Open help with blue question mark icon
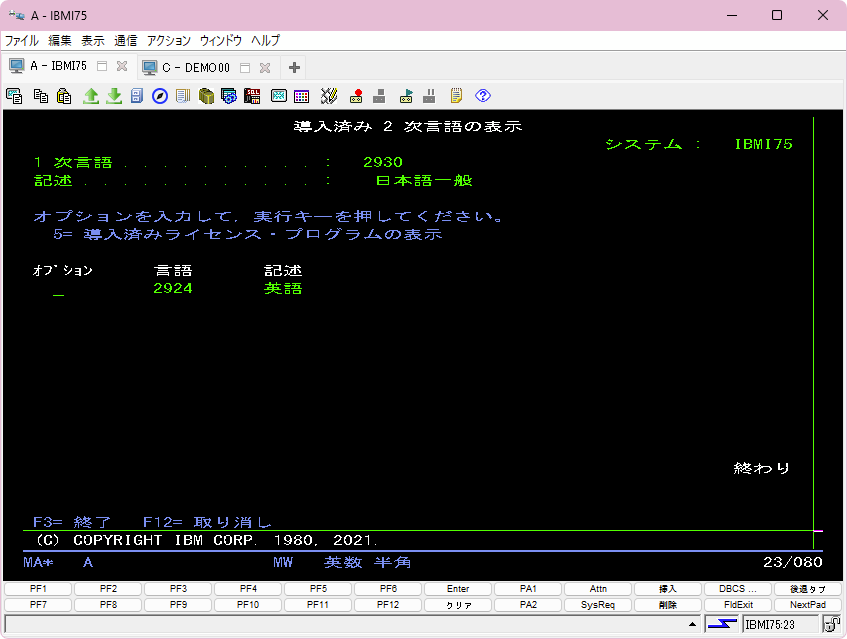 pyautogui.click(x=483, y=96)
